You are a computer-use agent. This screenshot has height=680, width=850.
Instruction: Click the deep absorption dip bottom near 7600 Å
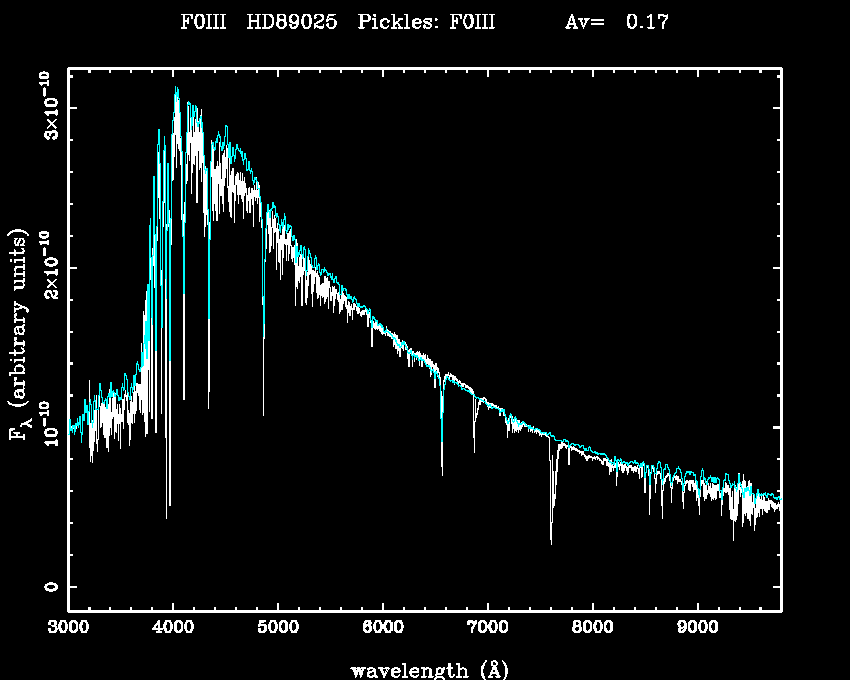(551, 543)
